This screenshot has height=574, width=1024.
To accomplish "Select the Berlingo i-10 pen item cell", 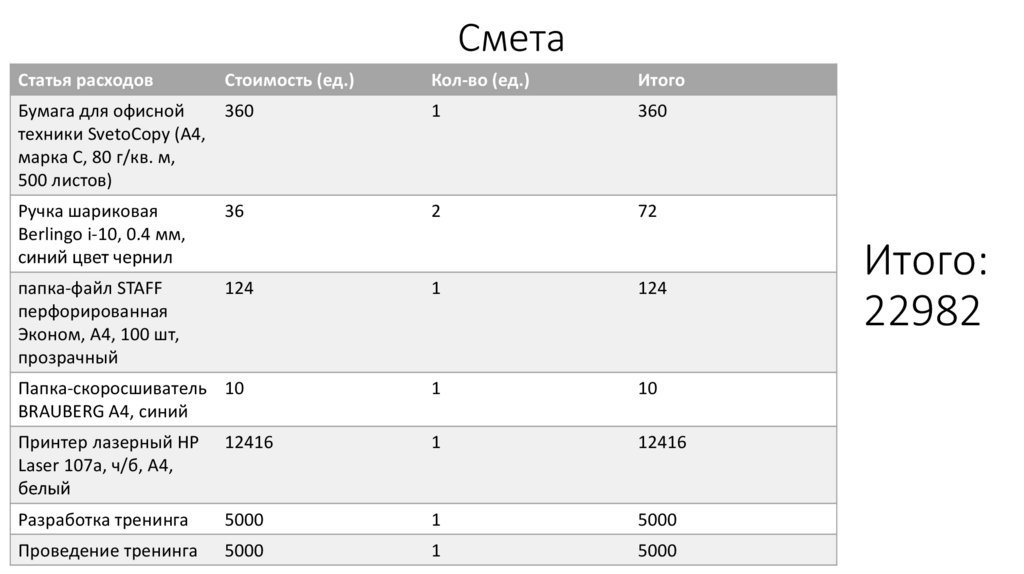I will pos(102,234).
